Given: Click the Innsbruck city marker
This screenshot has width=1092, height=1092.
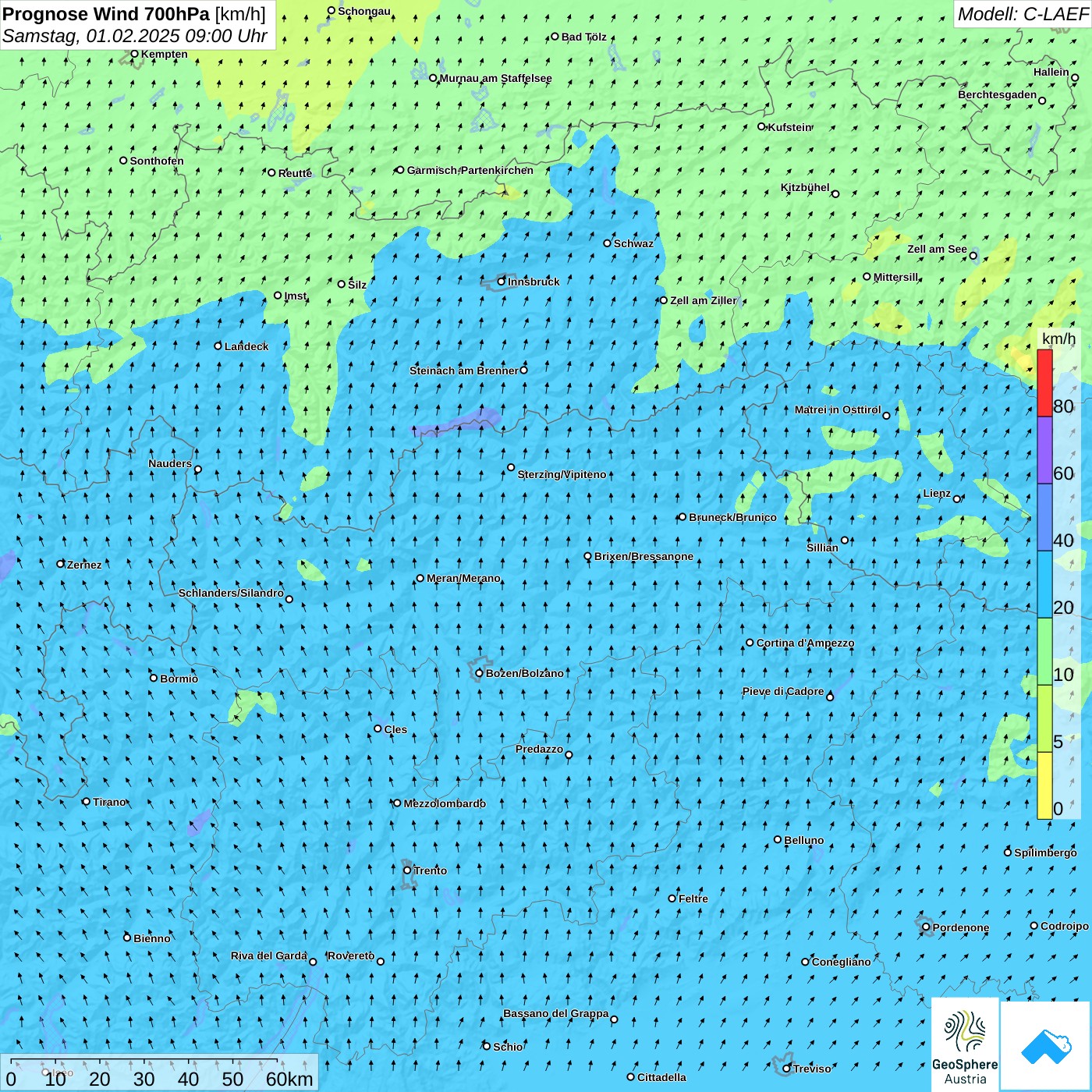Looking at the screenshot, I should coord(502,282).
